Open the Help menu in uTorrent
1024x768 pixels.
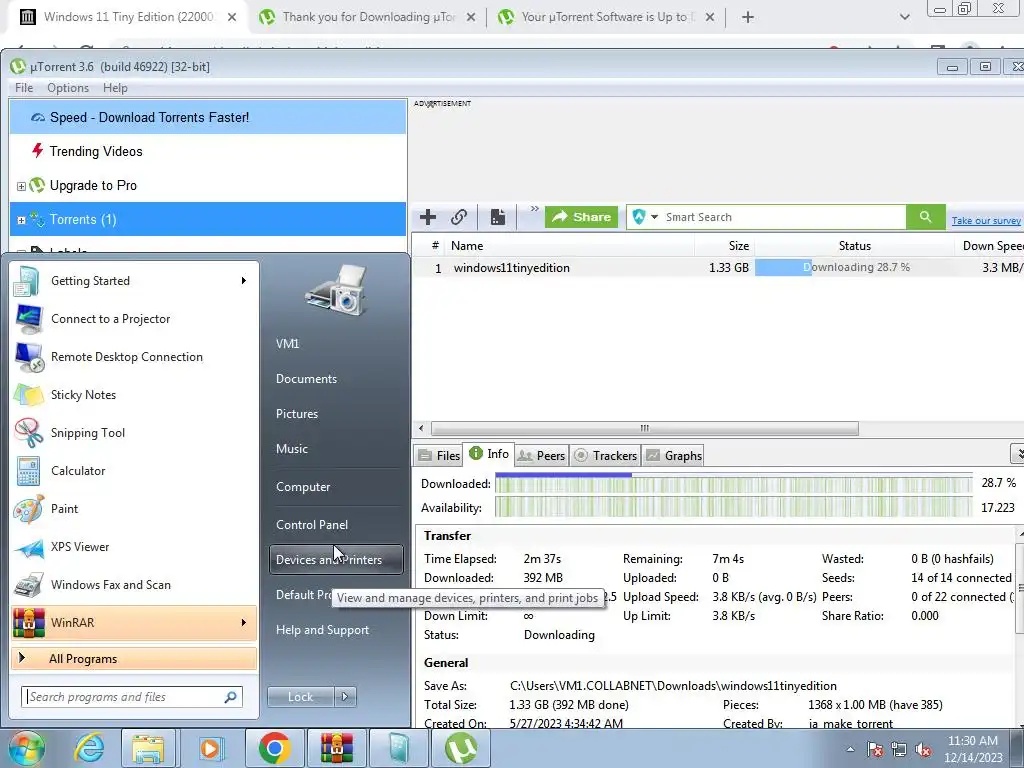(x=115, y=88)
